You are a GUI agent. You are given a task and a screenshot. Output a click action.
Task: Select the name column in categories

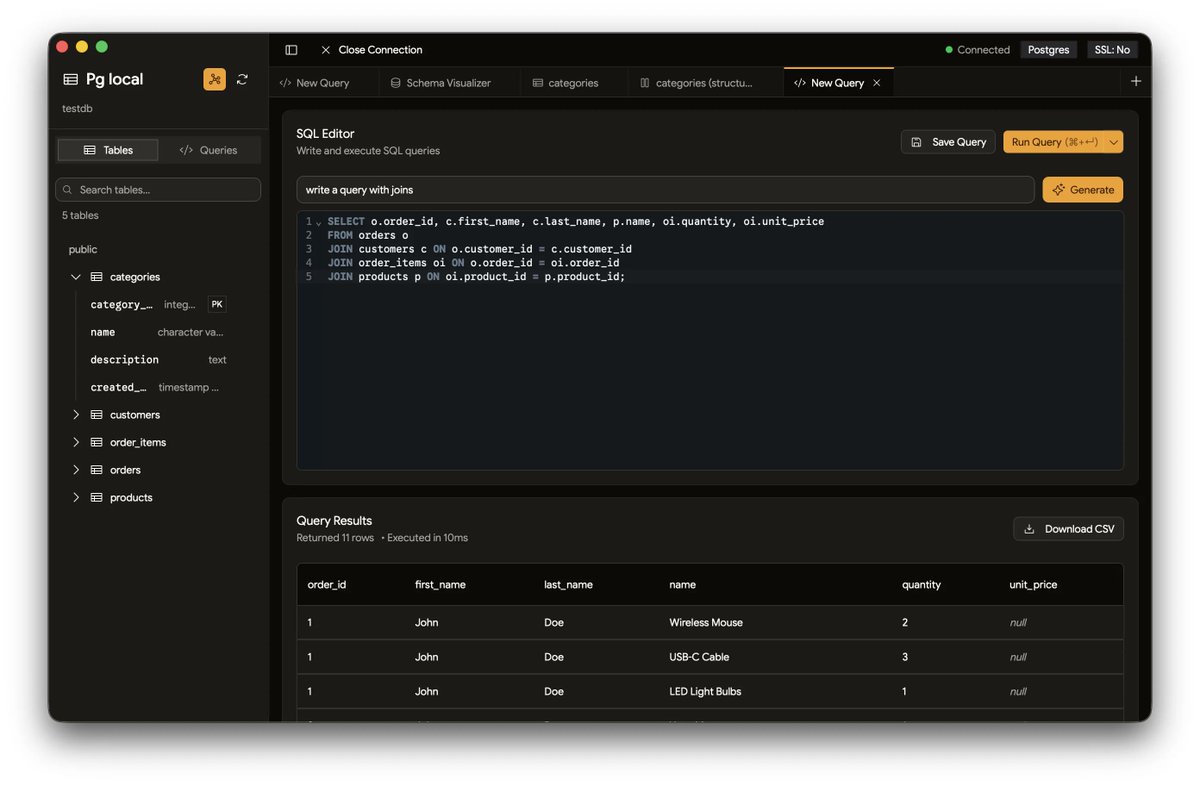[x=158, y=332]
